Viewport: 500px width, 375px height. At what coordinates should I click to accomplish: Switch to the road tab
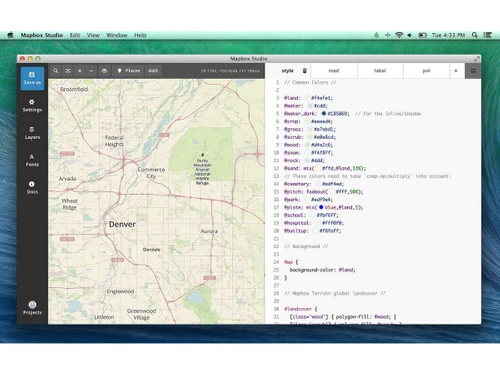[x=334, y=71]
